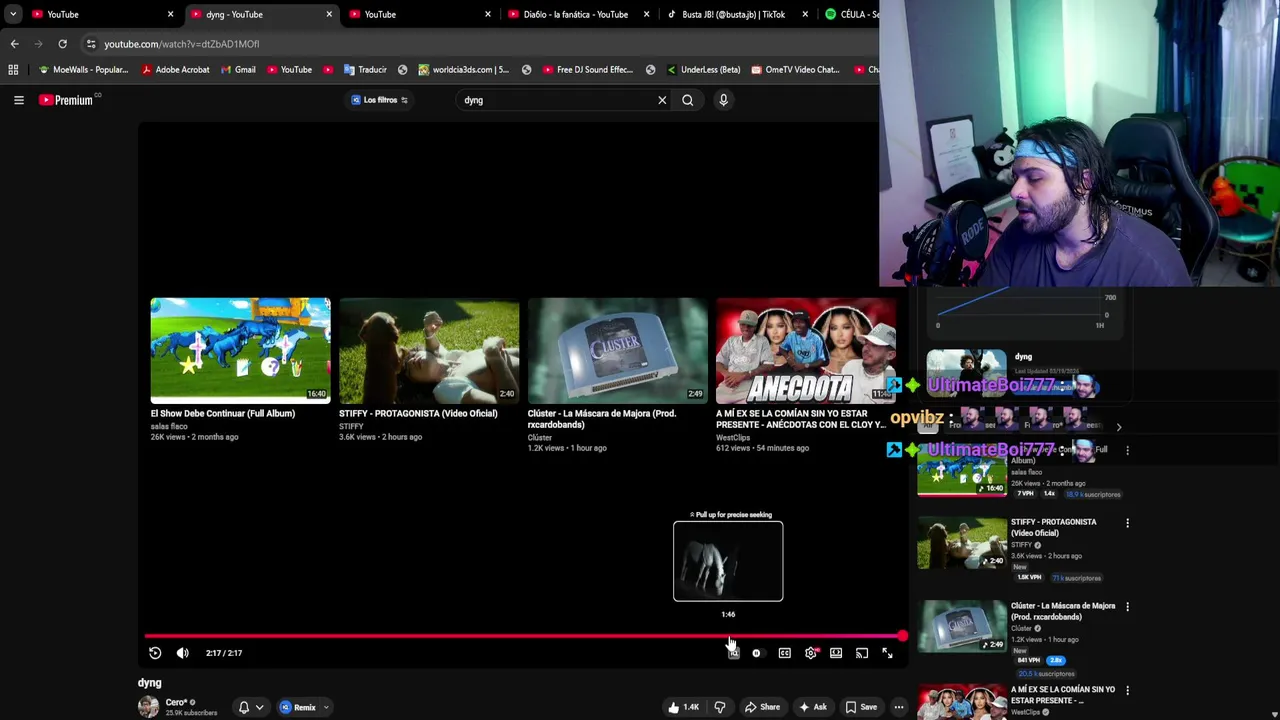The image size is (1280, 720).
Task: Open options for STIFFY sidebar video
Action: click(x=1127, y=523)
